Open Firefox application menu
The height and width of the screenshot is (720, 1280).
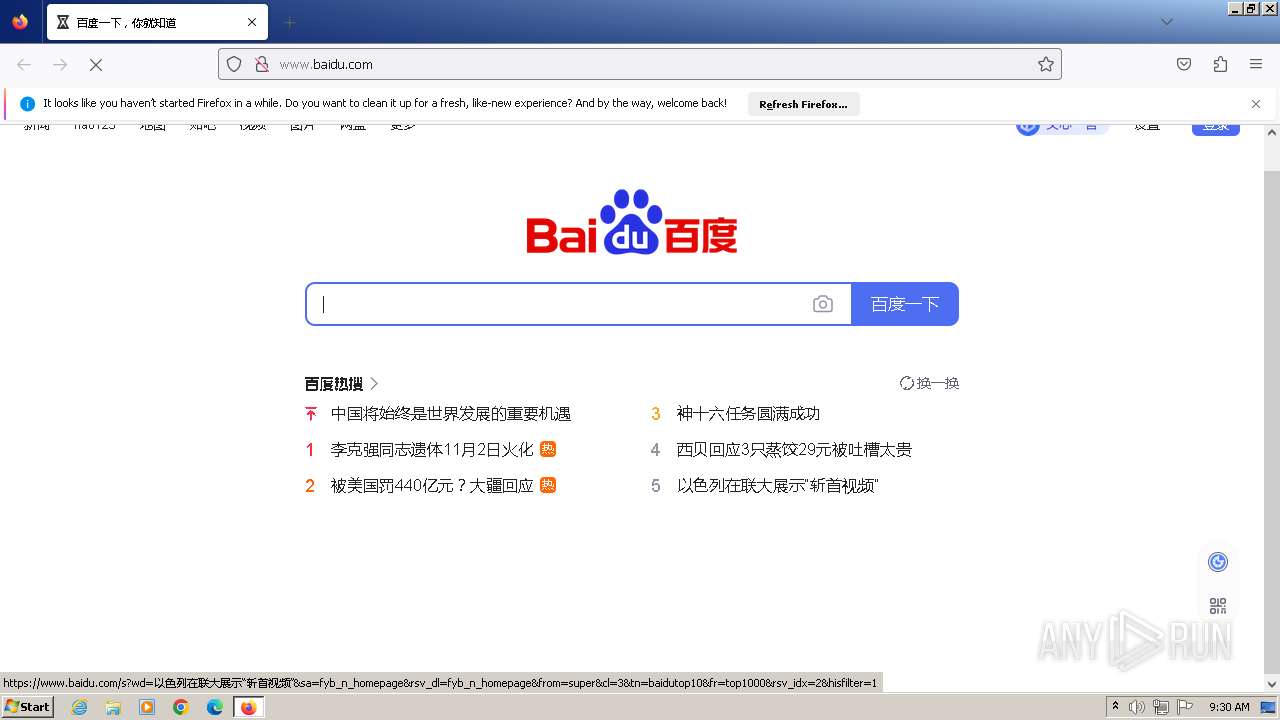[1256, 64]
